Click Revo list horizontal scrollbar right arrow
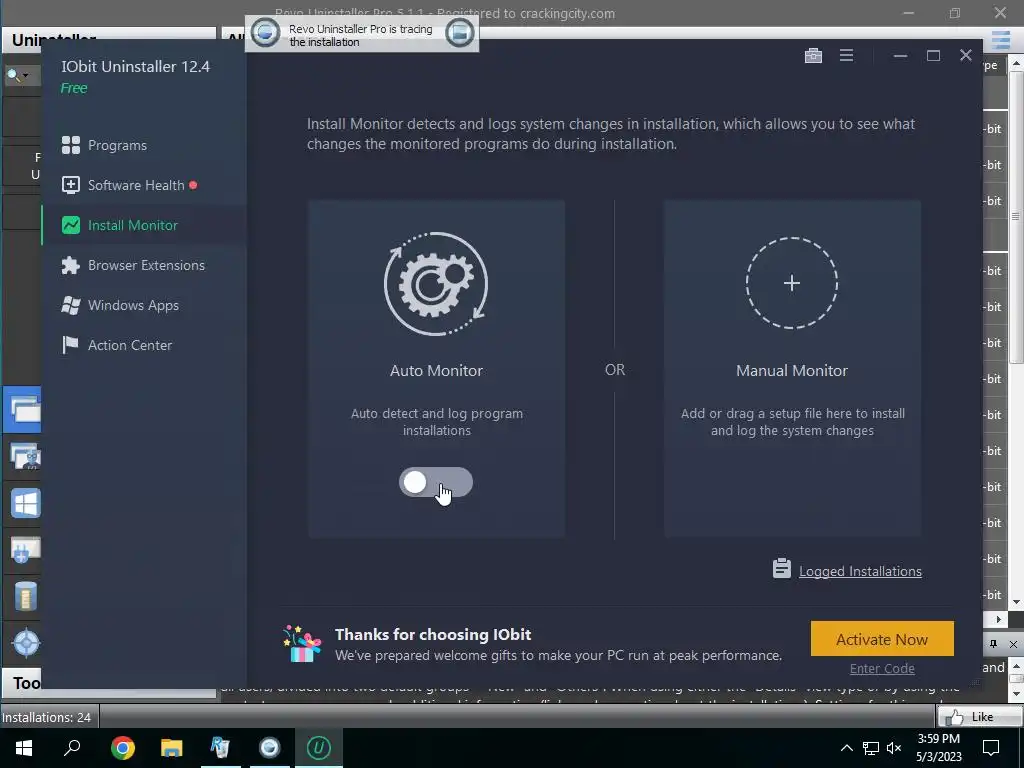The height and width of the screenshot is (768, 1024). [999, 619]
